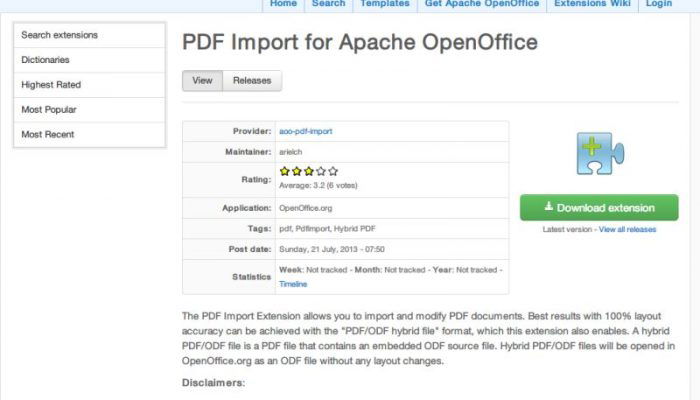Click the first rating star

[284, 171]
